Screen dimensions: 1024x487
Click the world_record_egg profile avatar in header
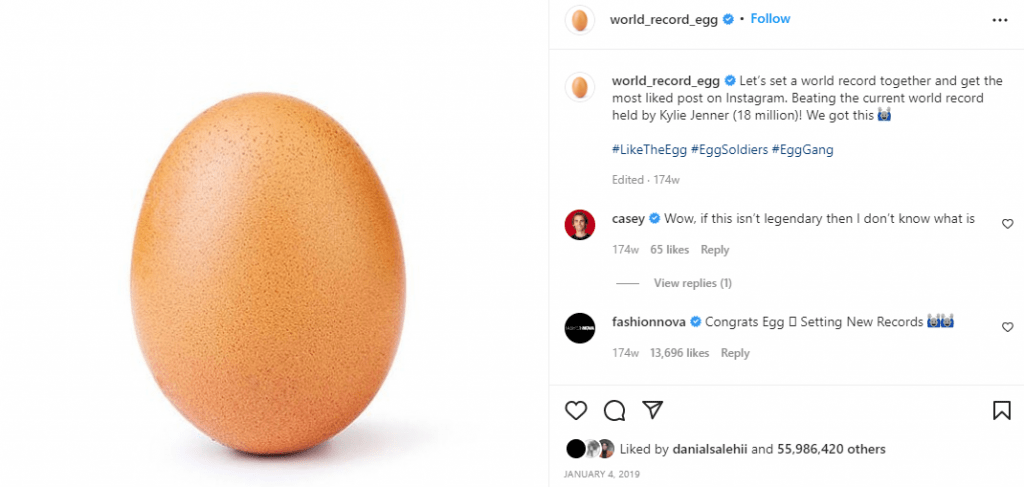[x=580, y=20]
